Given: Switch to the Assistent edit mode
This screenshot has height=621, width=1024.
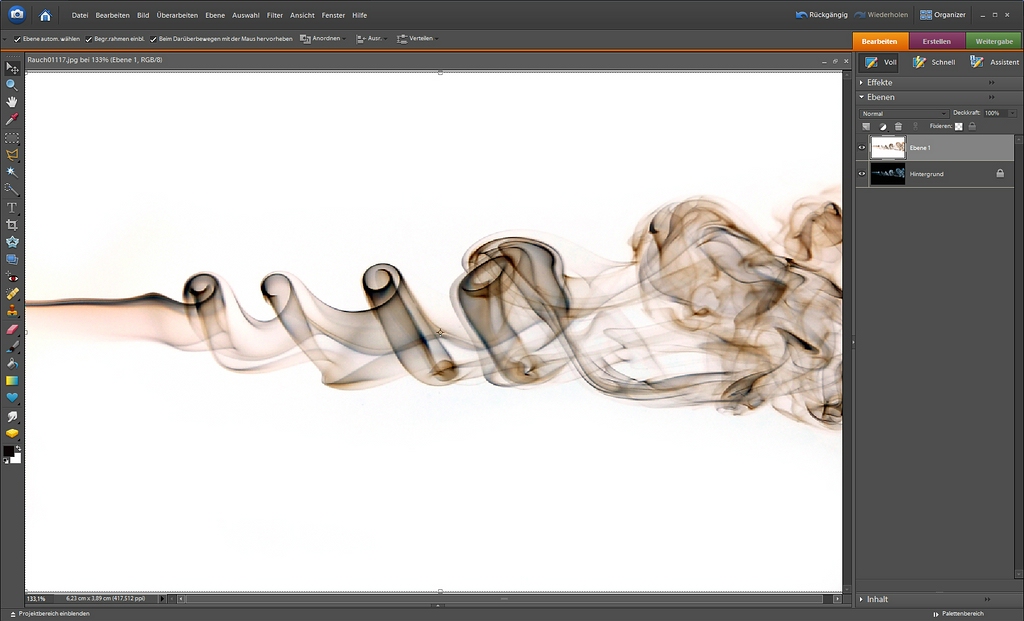Looking at the screenshot, I should click(995, 62).
